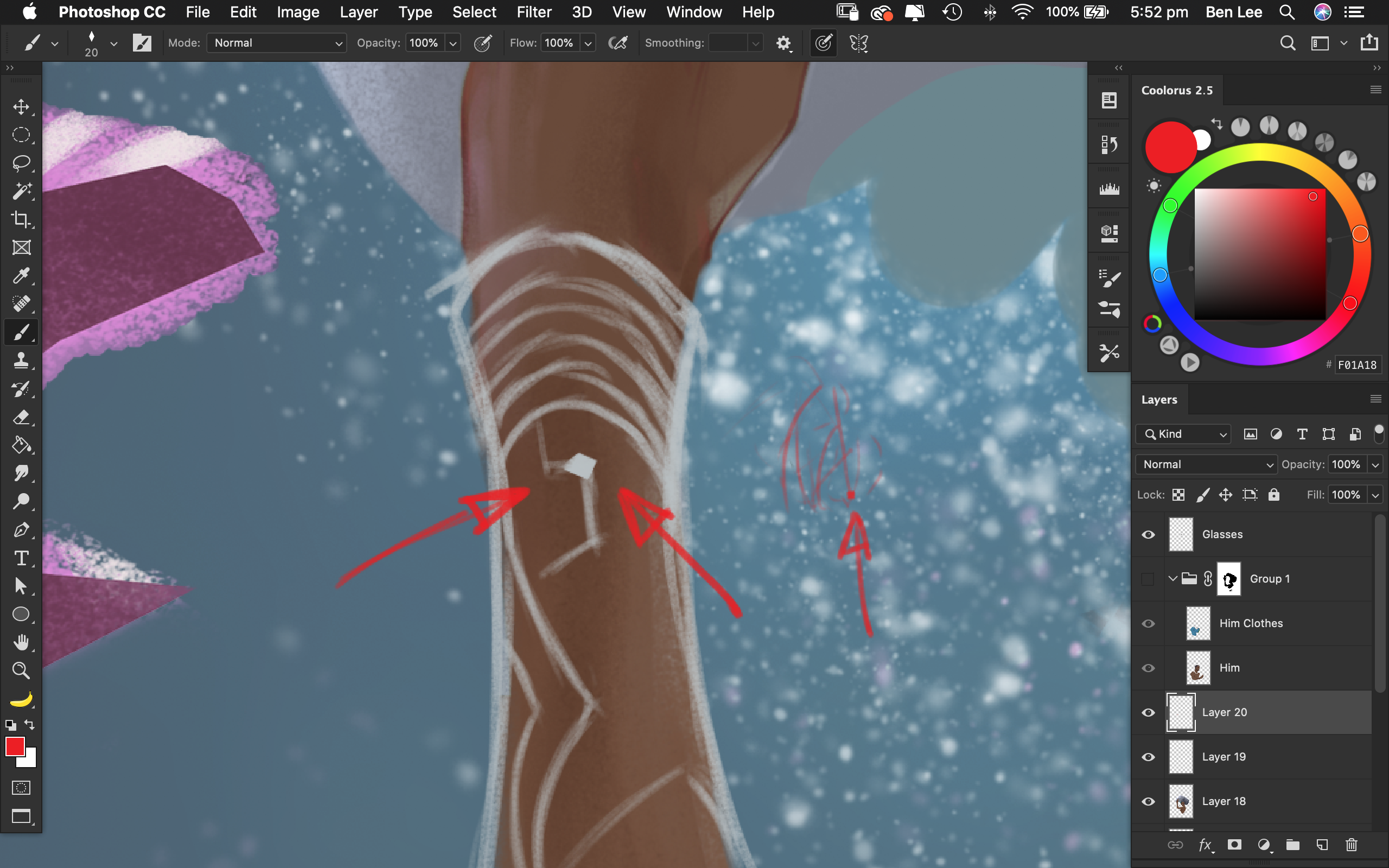Select the Eraser tool
1389x868 pixels.
click(x=21, y=417)
